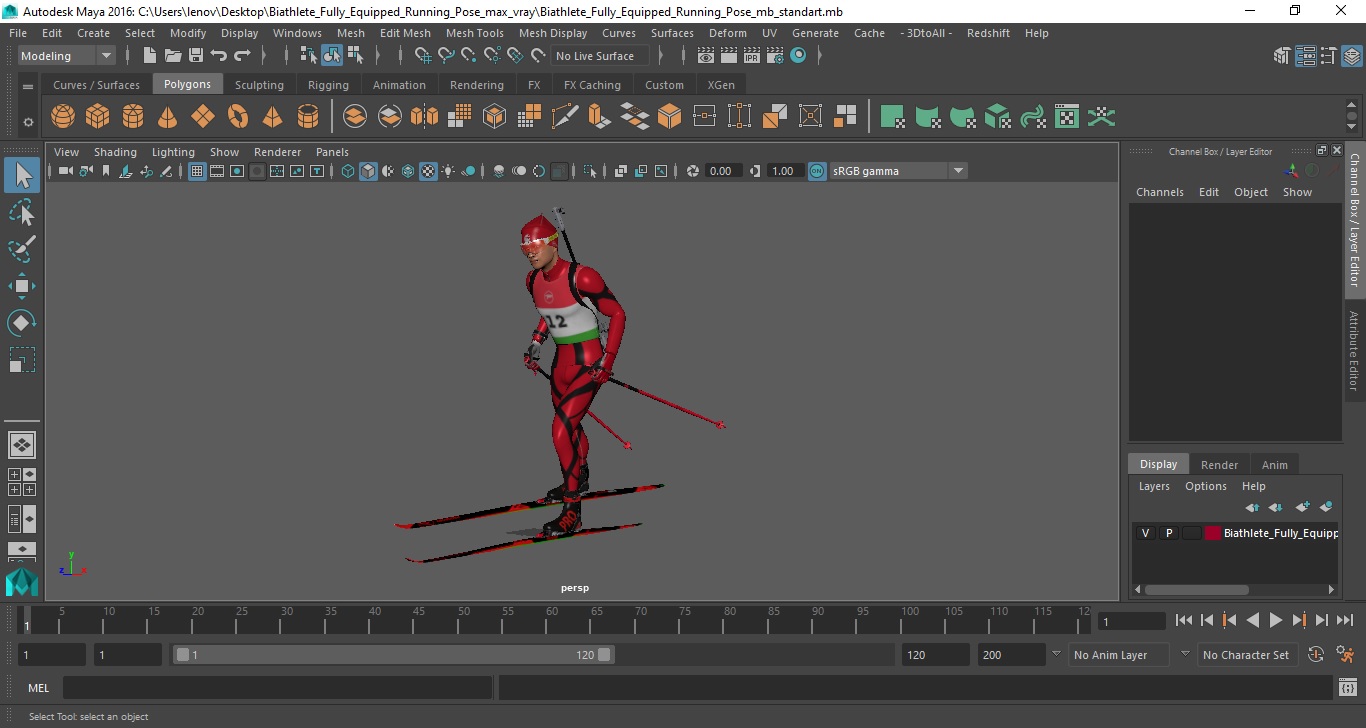Open the UV Texture Editor shelf icon
1366x728 pixels.
(x=1067, y=117)
